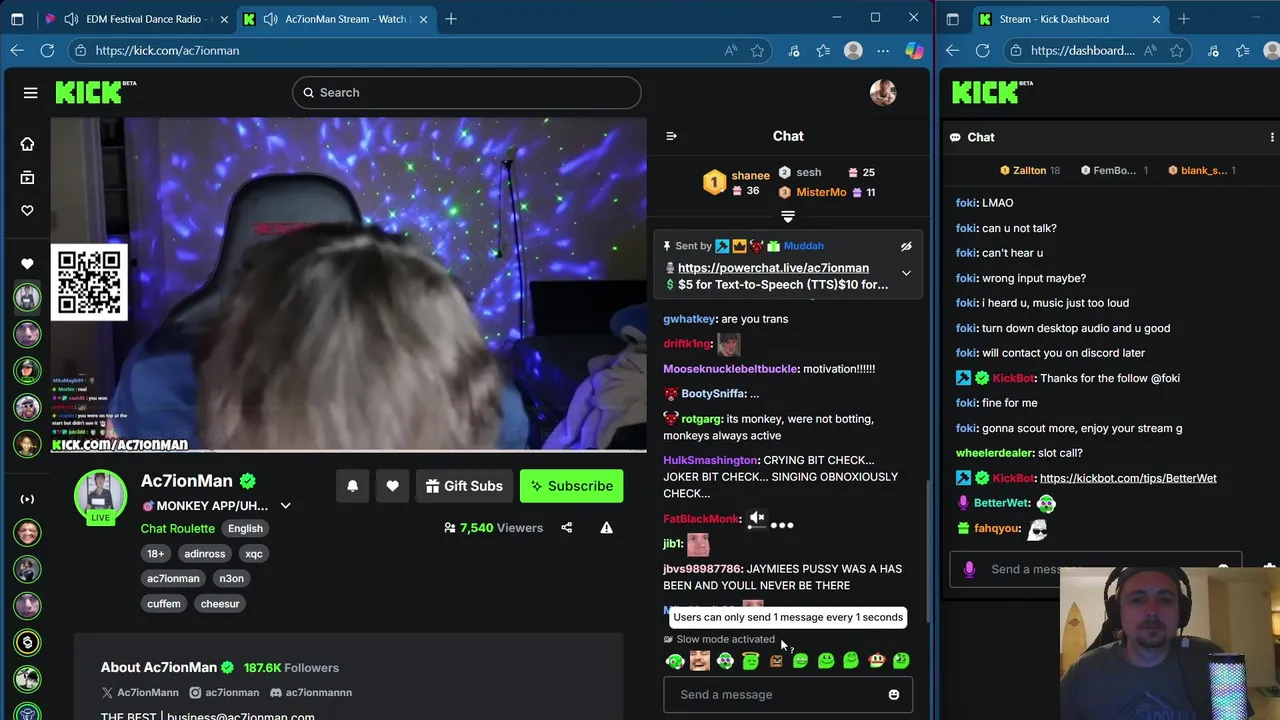1280x720 pixels.
Task: Insert the first green headphone emote
Action: coord(675,661)
